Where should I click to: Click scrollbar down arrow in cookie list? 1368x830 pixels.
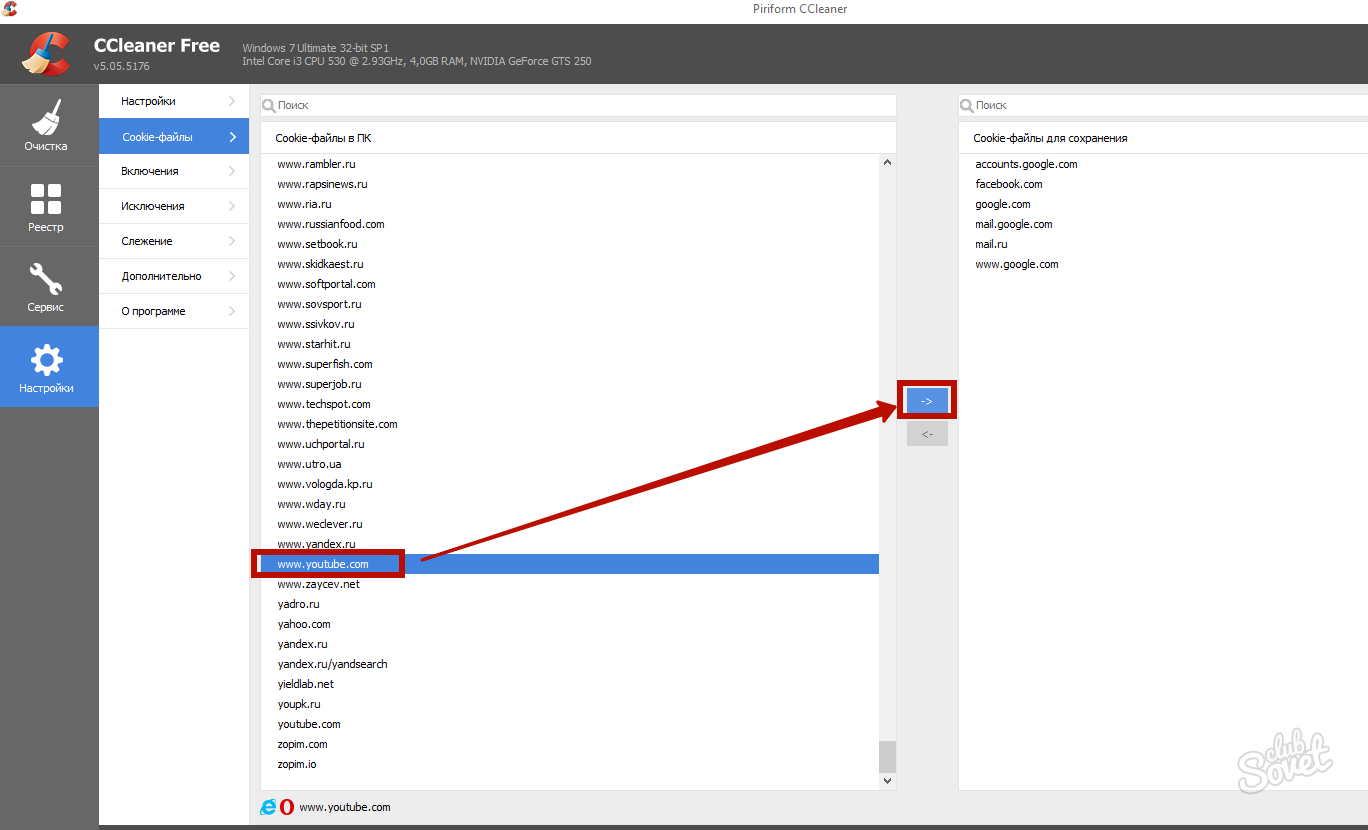point(888,781)
